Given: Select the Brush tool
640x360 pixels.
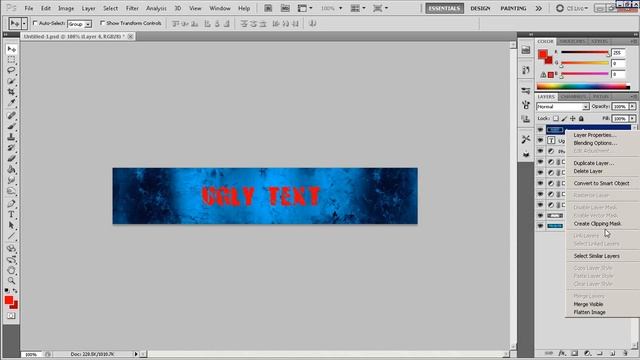Looking at the screenshot, I should (x=11, y=127).
